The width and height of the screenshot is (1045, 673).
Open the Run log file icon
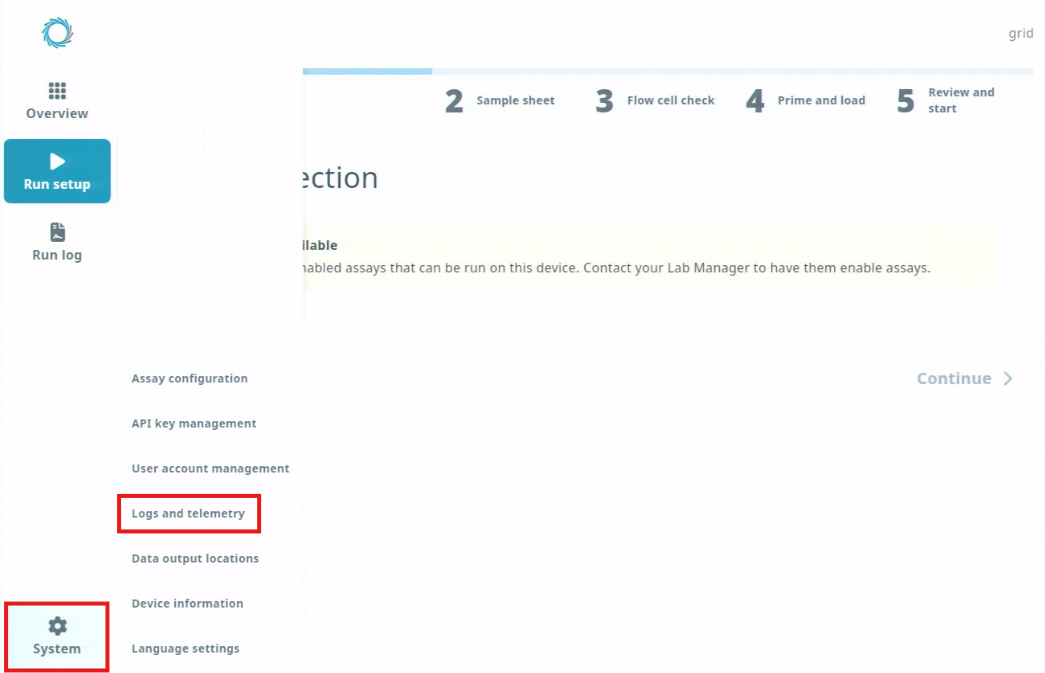pos(57,232)
